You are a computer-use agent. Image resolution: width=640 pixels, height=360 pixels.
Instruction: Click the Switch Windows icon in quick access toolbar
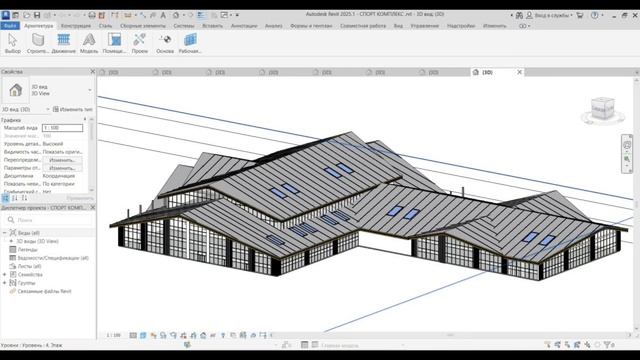click(224, 15)
